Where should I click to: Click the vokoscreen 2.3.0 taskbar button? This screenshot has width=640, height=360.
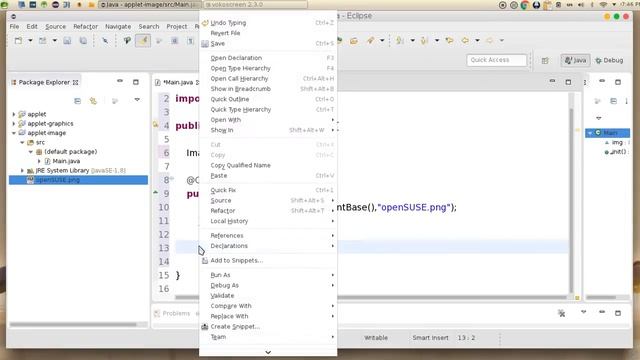[255, 4]
